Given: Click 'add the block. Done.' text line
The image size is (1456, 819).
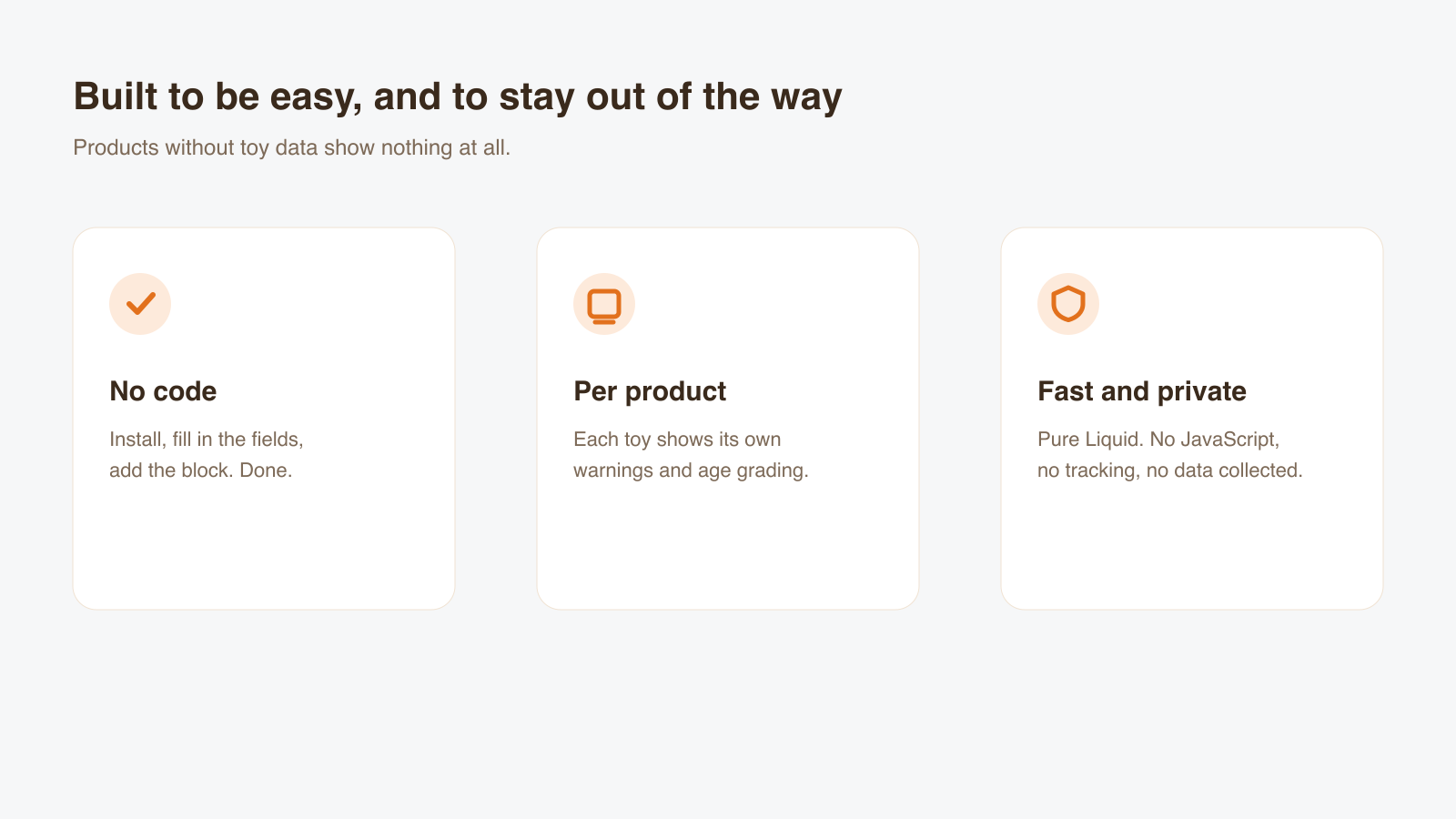Looking at the screenshot, I should point(201,470).
